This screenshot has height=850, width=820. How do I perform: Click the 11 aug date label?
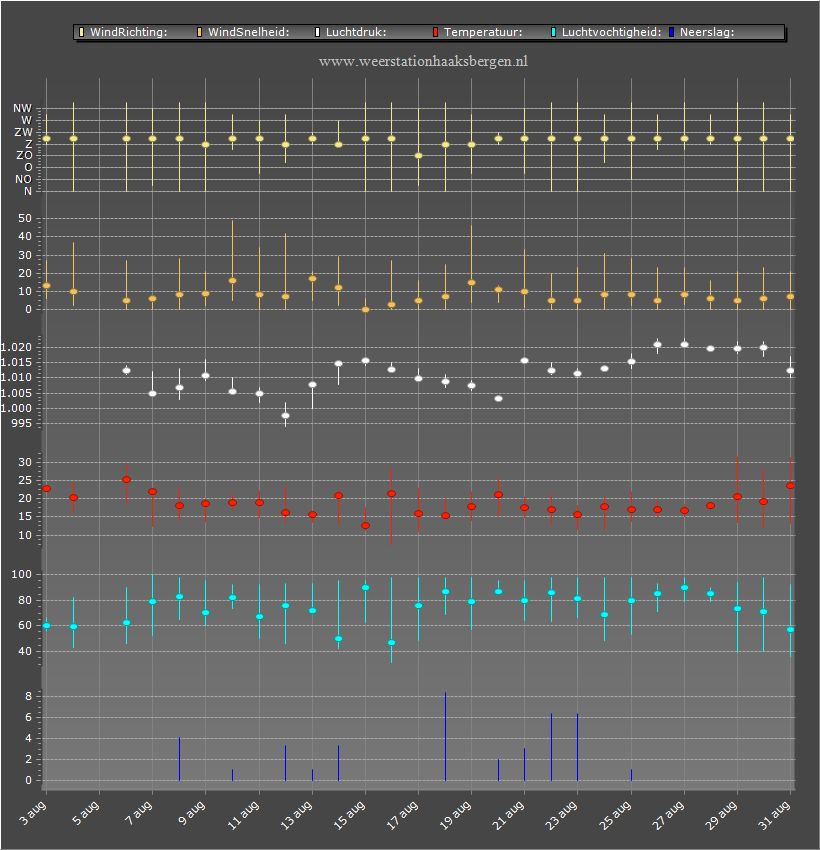coord(243,815)
